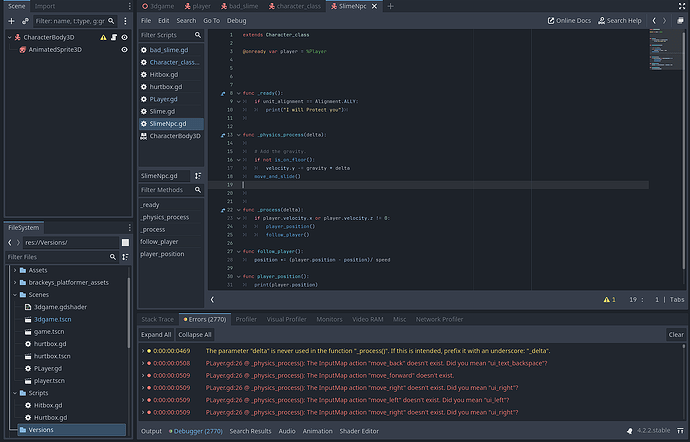The image size is (690, 442).
Task: Clear the debugger errors list
Action: pyautogui.click(x=676, y=335)
